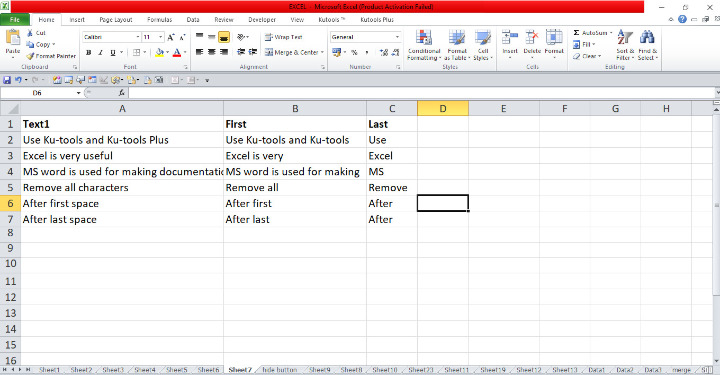720x375 pixels.
Task: Switch to the Formulas tab
Action: click(x=159, y=20)
